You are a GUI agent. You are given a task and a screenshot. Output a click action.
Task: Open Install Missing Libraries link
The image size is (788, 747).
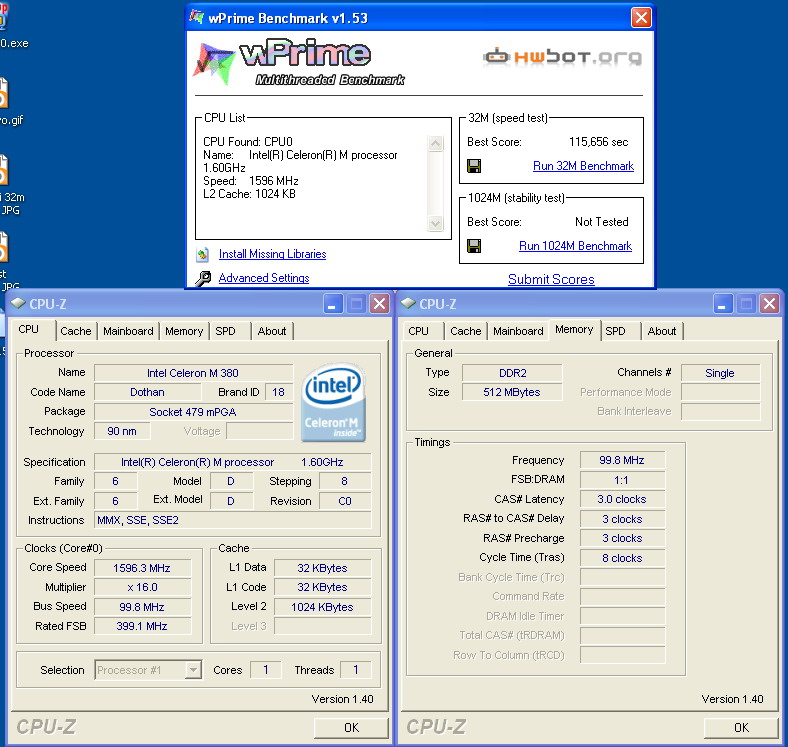[272, 254]
